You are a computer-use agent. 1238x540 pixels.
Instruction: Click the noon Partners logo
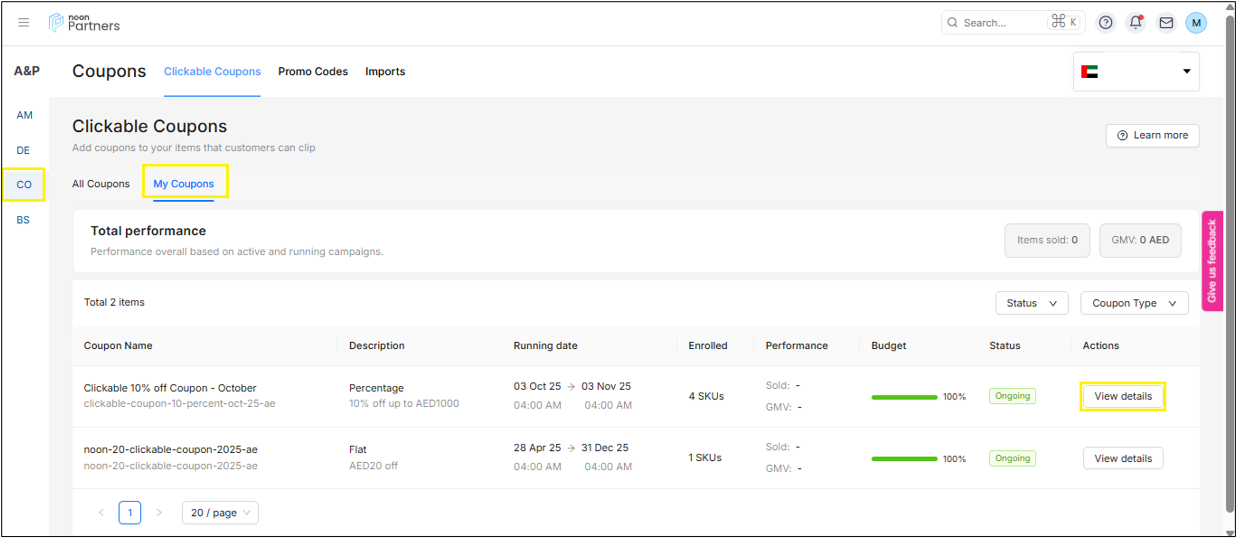coord(85,23)
